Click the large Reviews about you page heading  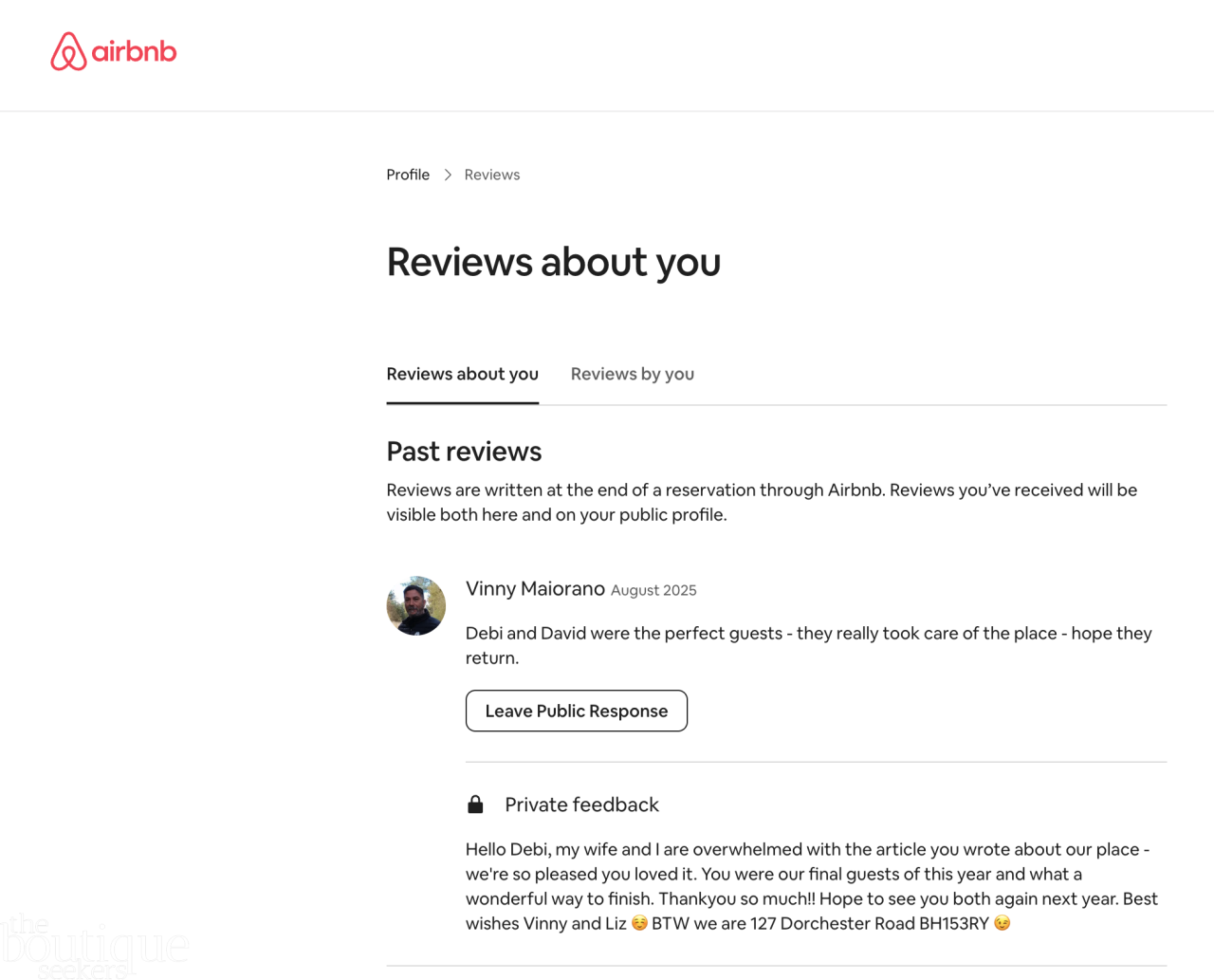[x=553, y=262]
